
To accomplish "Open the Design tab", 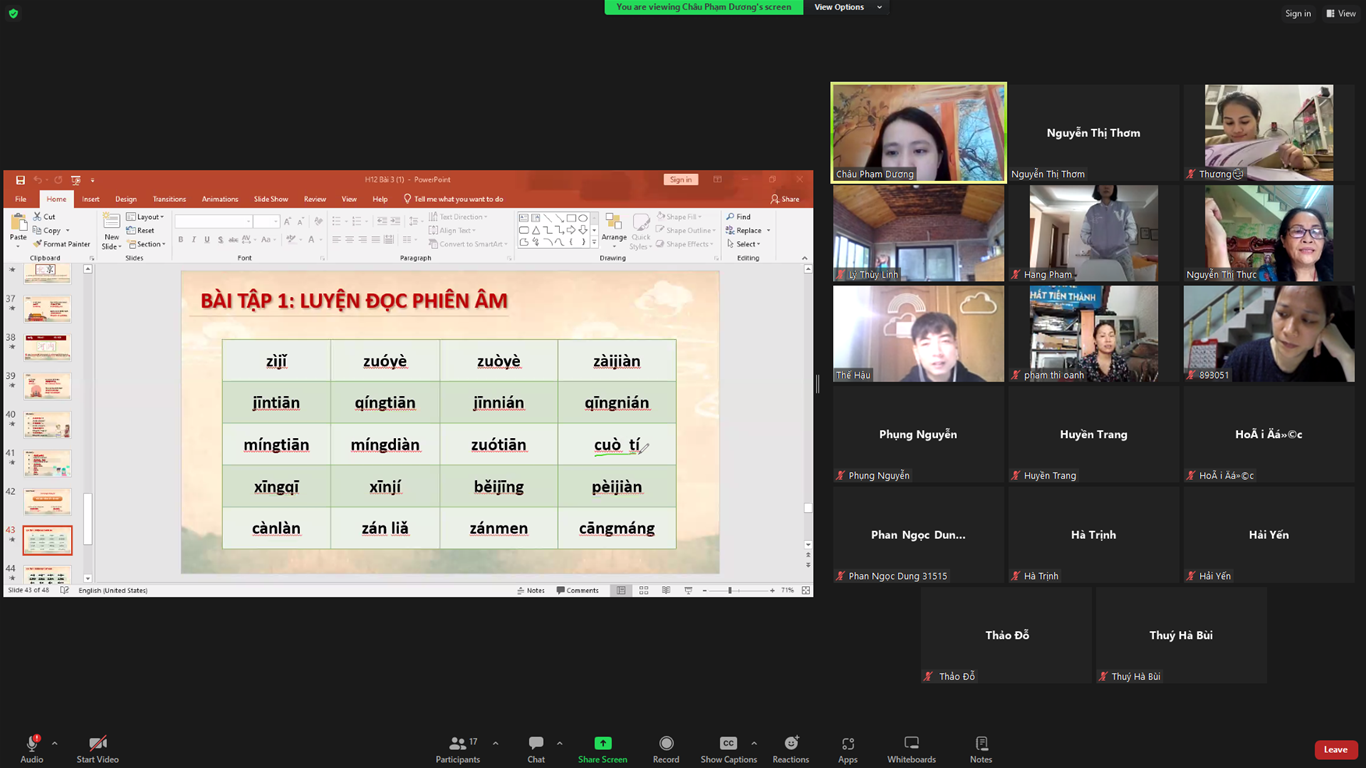I will [126, 199].
